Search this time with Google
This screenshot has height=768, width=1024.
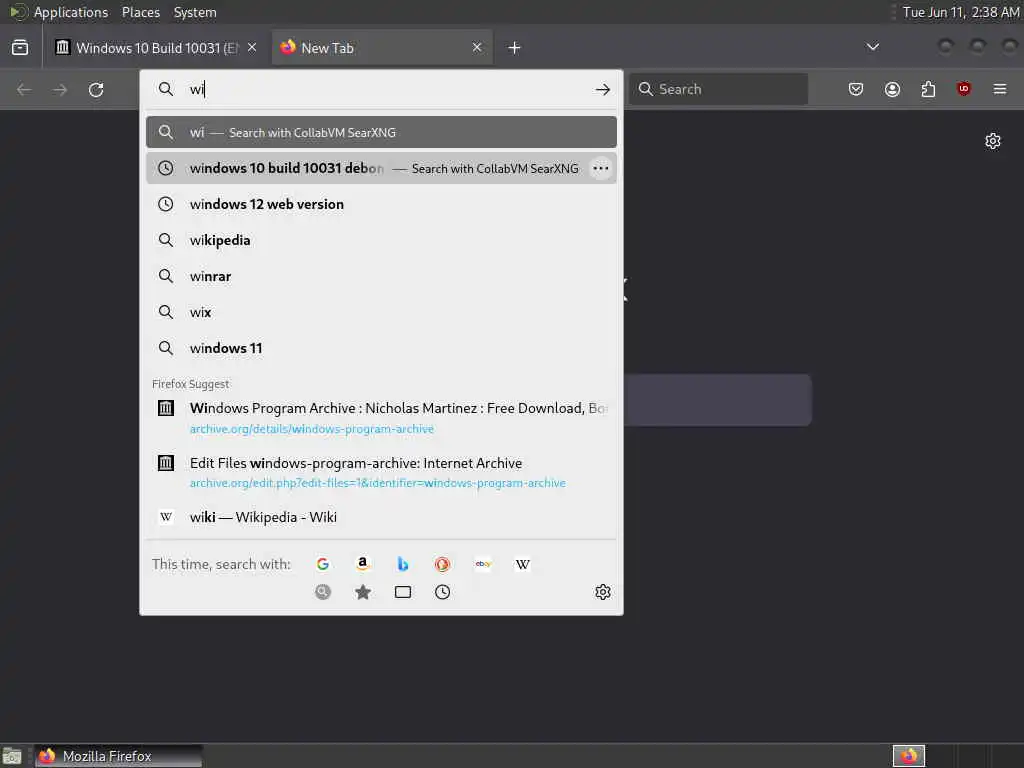coord(323,564)
